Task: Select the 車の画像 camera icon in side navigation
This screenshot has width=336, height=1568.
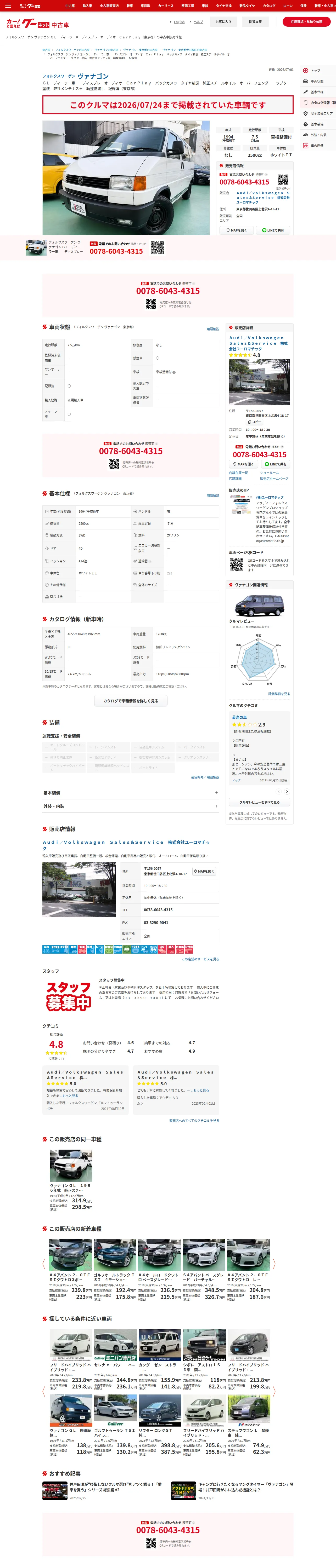Action: point(305,146)
